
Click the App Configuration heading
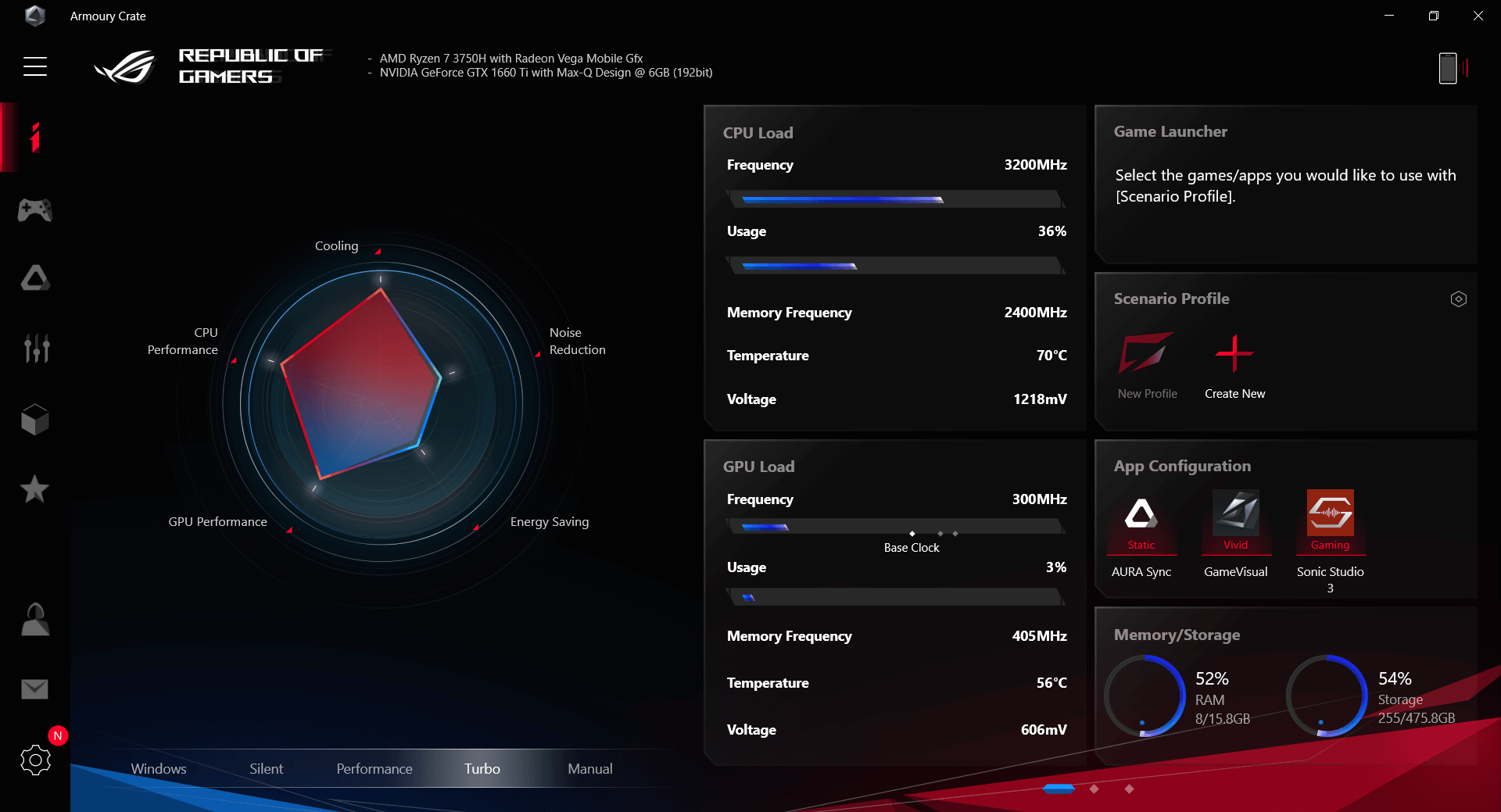click(x=1182, y=466)
